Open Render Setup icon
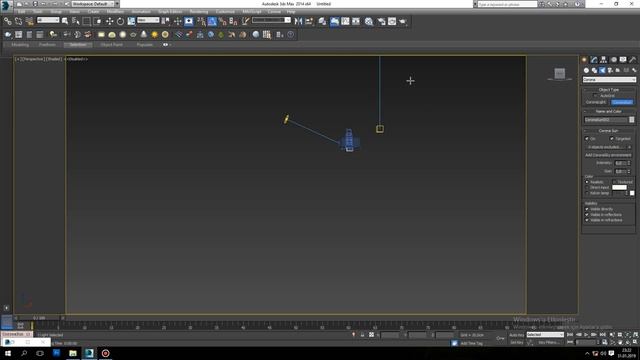Viewport: 640px width, 360px height. point(381,21)
